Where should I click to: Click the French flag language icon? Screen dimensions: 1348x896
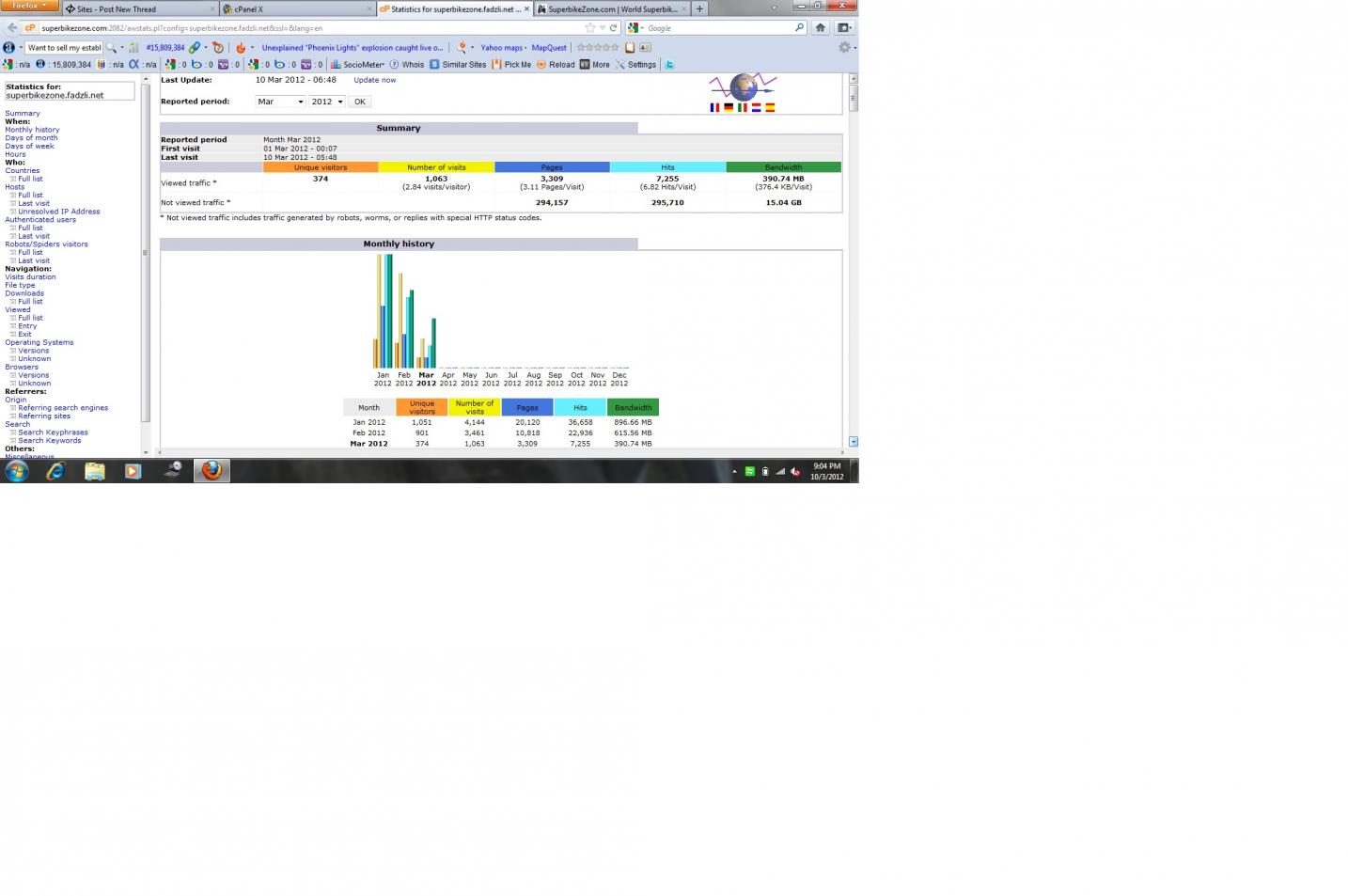coord(714,107)
